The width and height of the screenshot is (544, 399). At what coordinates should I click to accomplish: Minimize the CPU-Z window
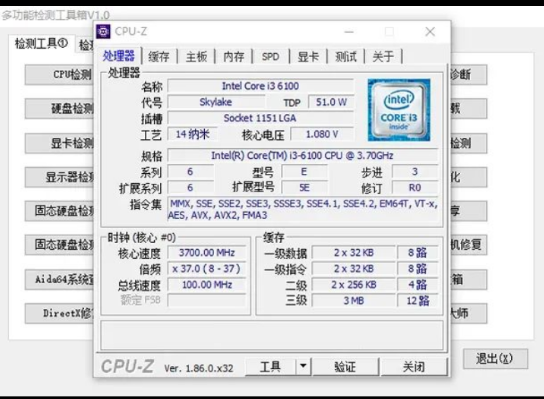349,32
